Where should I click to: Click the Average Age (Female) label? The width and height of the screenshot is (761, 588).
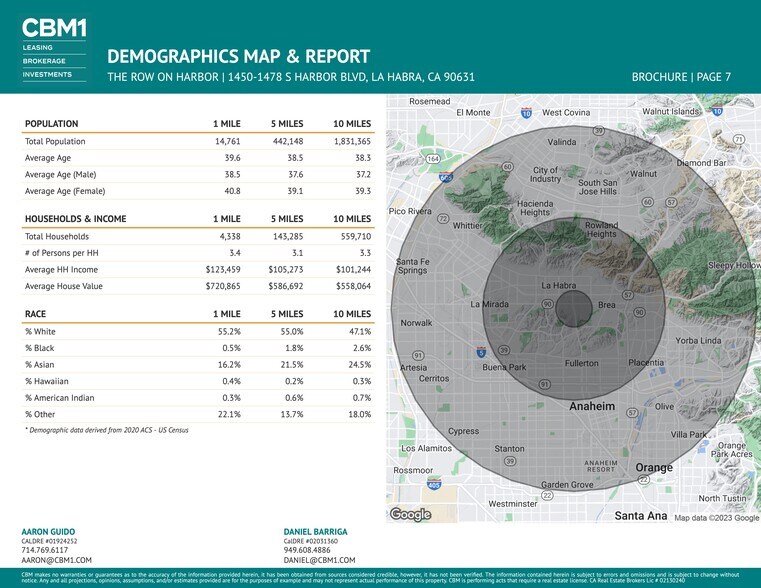(x=65, y=191)
